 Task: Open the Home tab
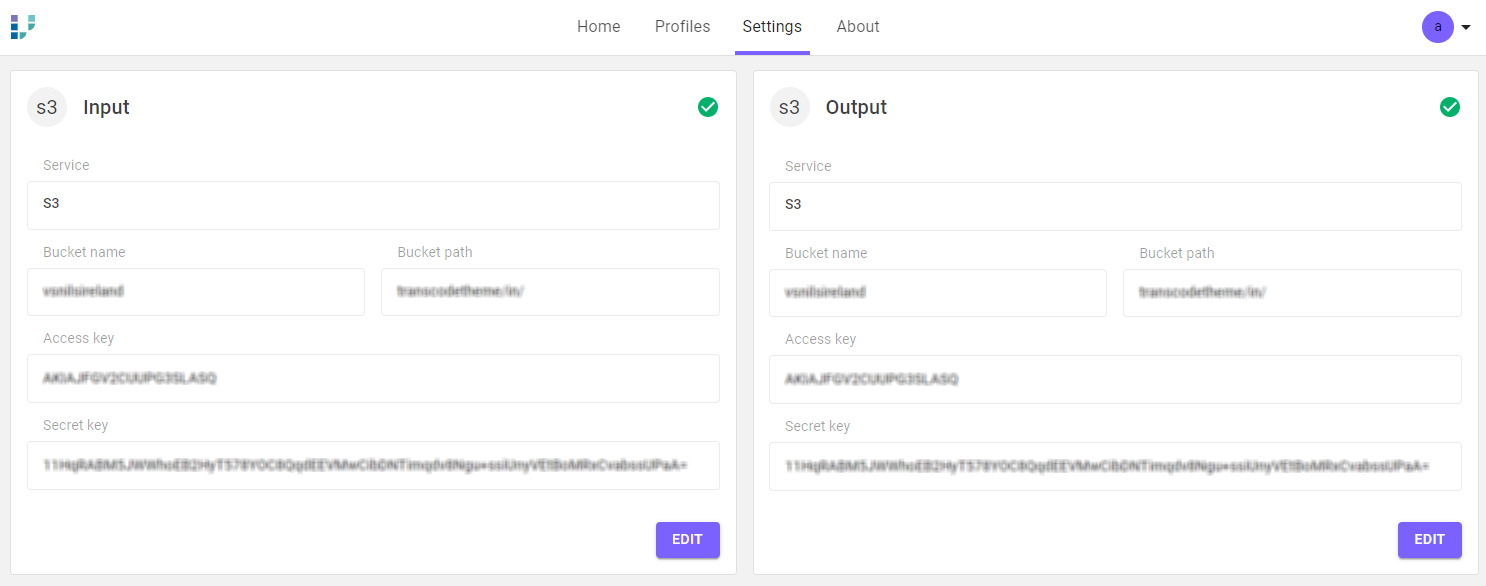[598, 27]
